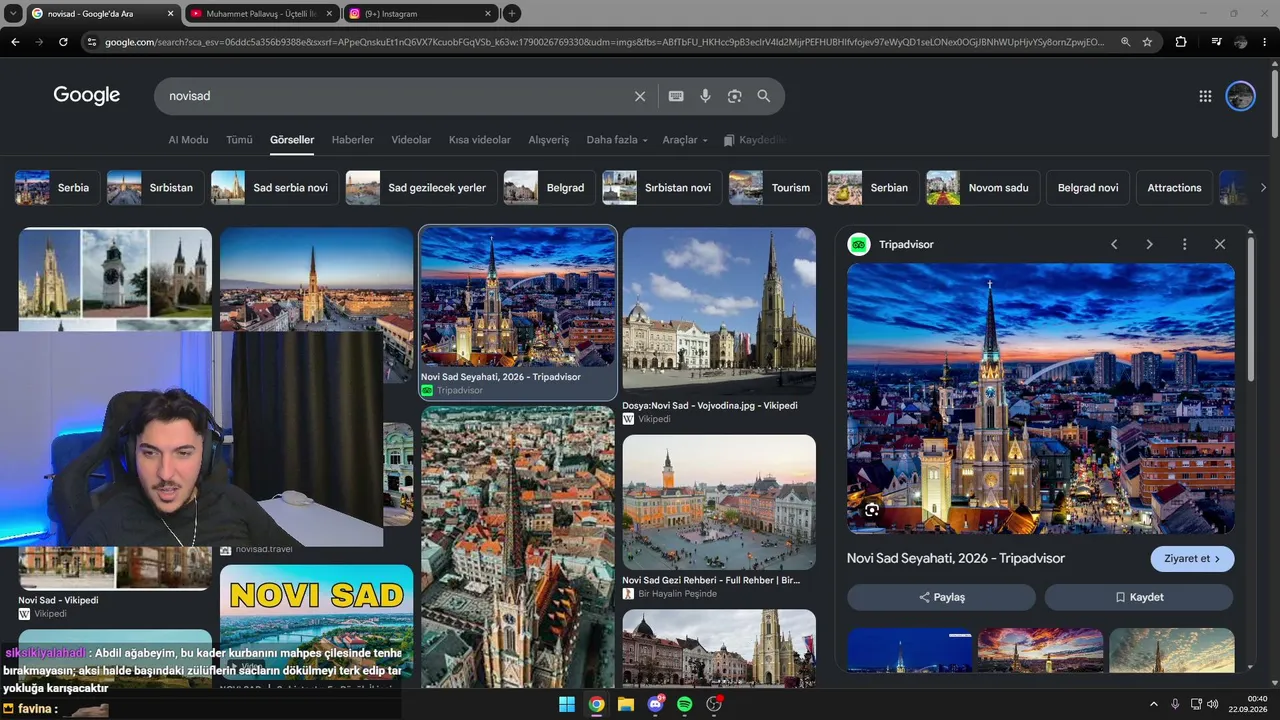The height and width of the screenshot is (720, 1280).
Task: Open three-dot options in preview panel
Action: [x=1184, y=244]
